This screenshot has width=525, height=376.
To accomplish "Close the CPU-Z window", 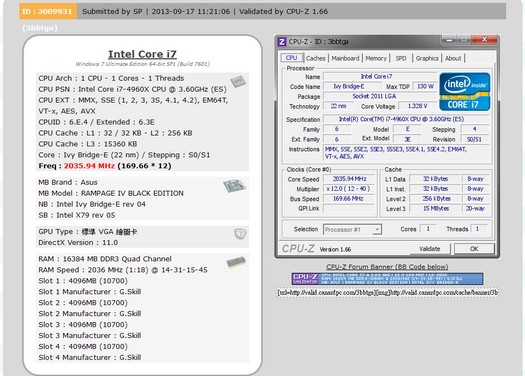I will pyautogui.click(x=484, y=40).
